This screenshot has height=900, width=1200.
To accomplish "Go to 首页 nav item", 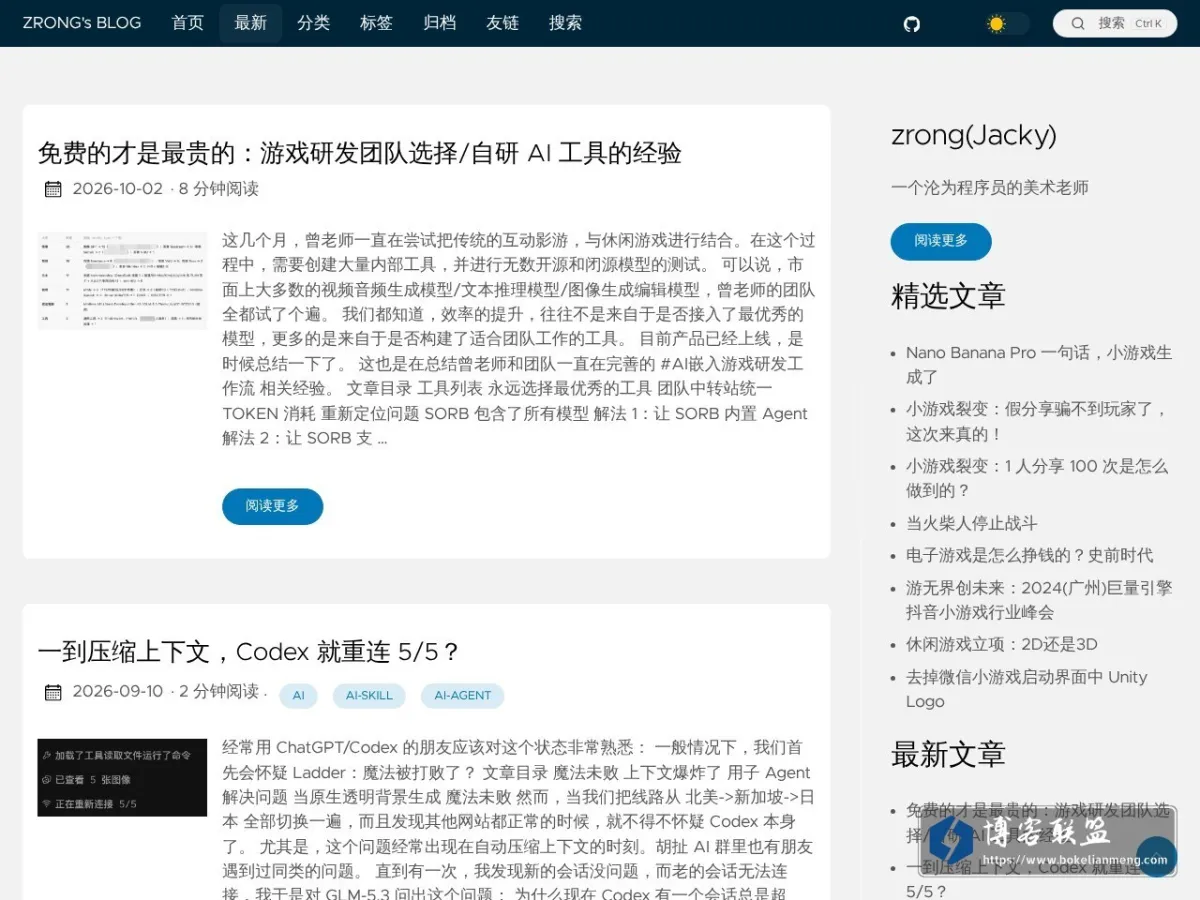I will (188, 23).
